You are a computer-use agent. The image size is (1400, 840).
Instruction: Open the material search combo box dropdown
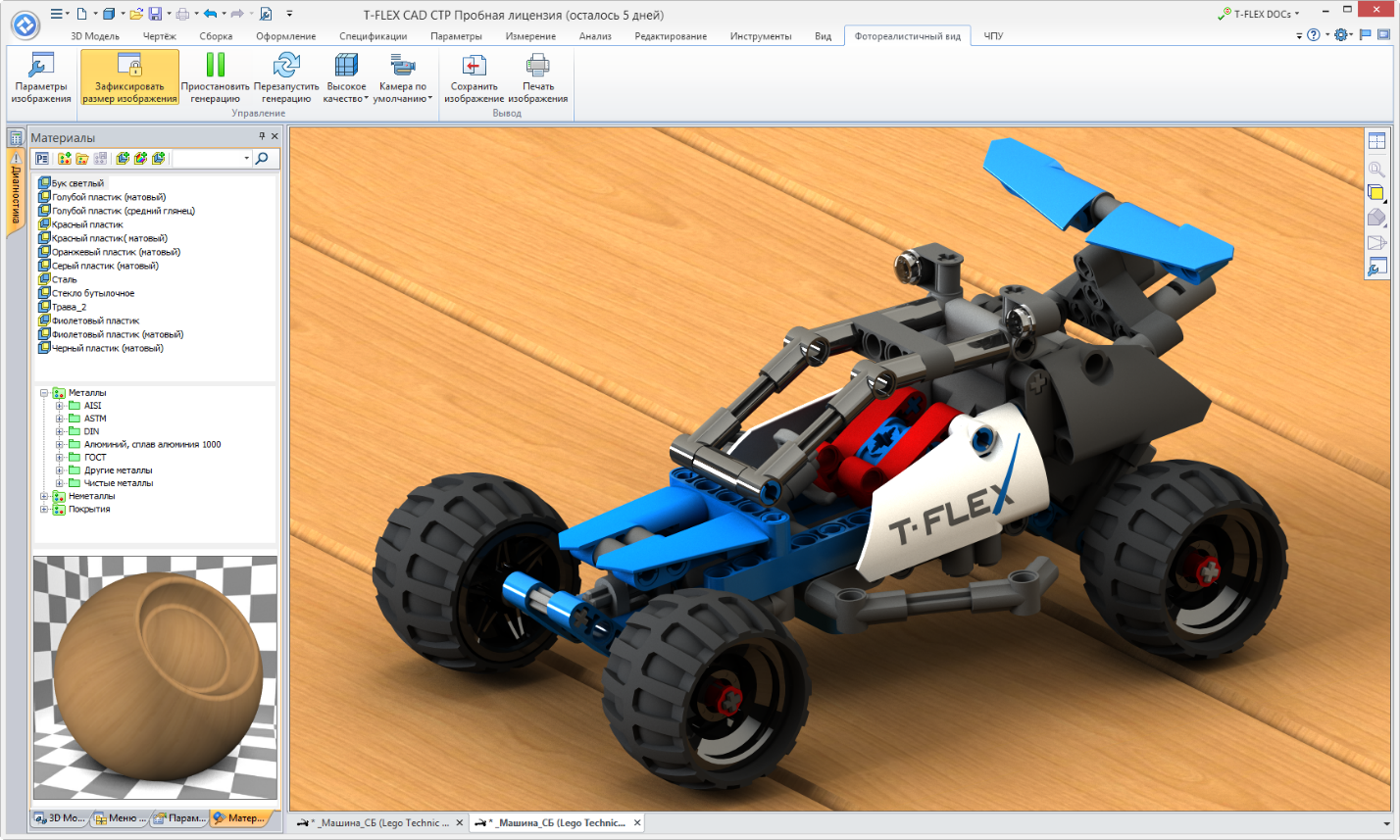click(246, 158)
